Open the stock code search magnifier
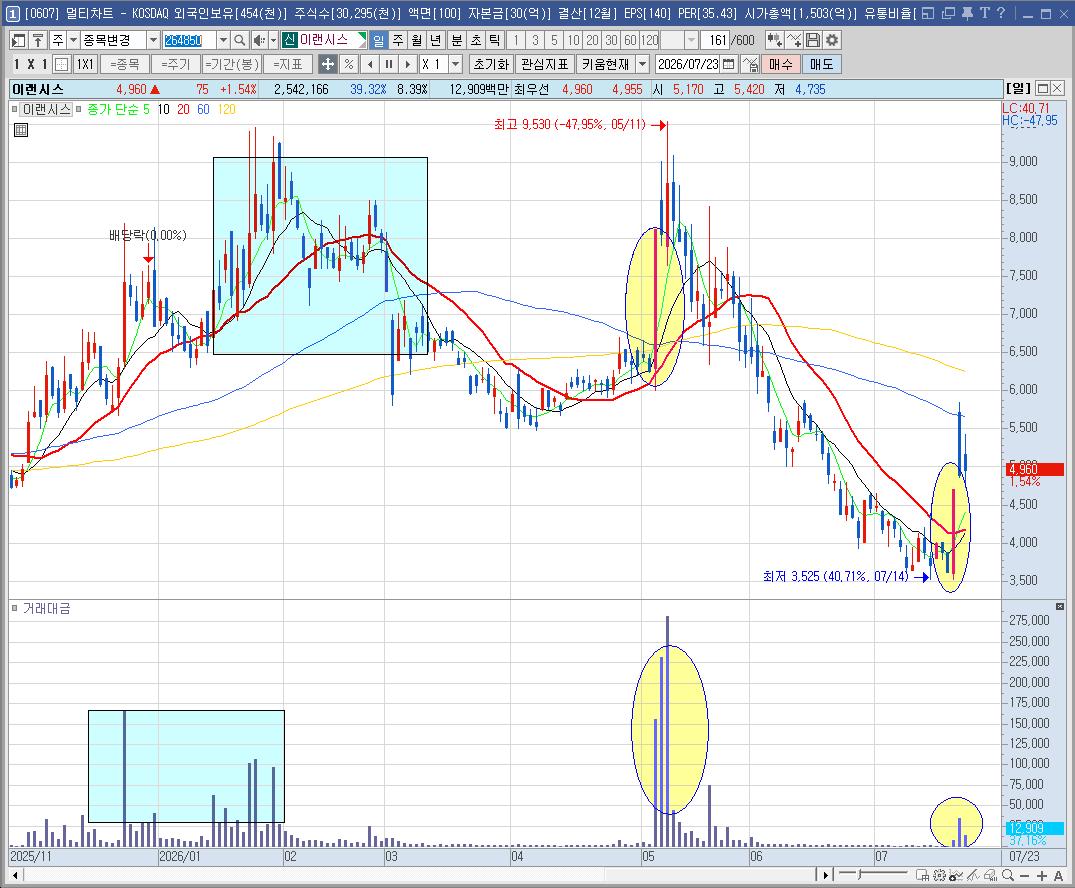Image resolution: width=1075 pixels, height=888 pixels. (239, 40)
